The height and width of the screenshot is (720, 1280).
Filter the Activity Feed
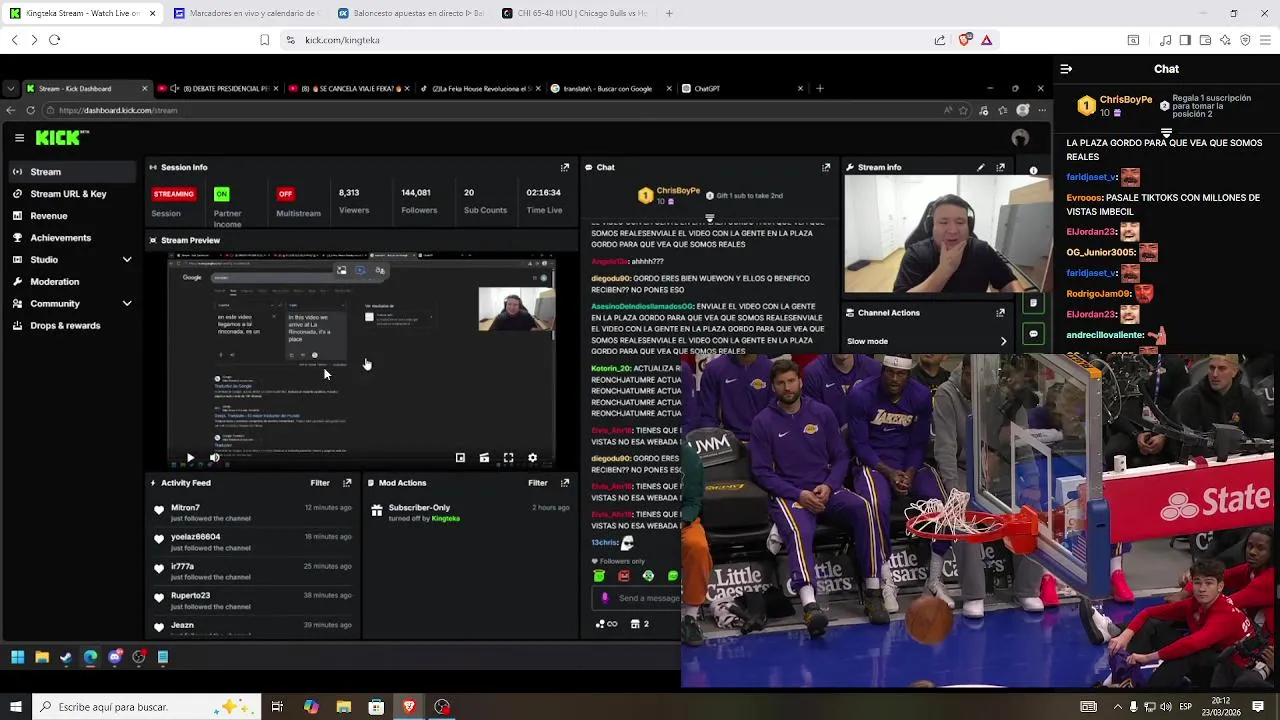point(320,482)
